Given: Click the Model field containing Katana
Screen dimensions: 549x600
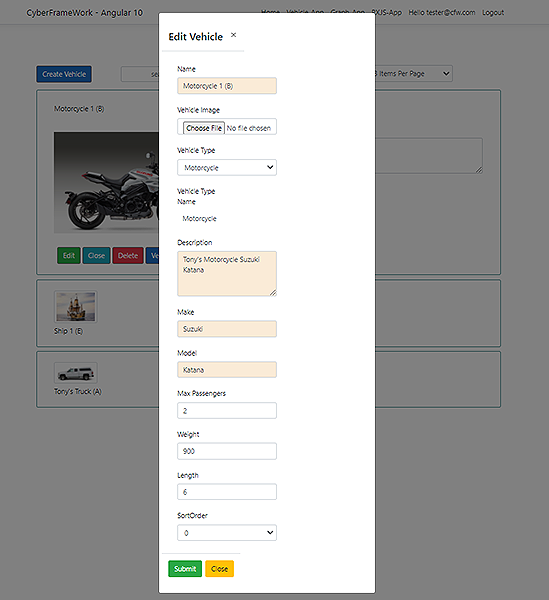Looking at the screenshot, I should (x=227, y=370).
